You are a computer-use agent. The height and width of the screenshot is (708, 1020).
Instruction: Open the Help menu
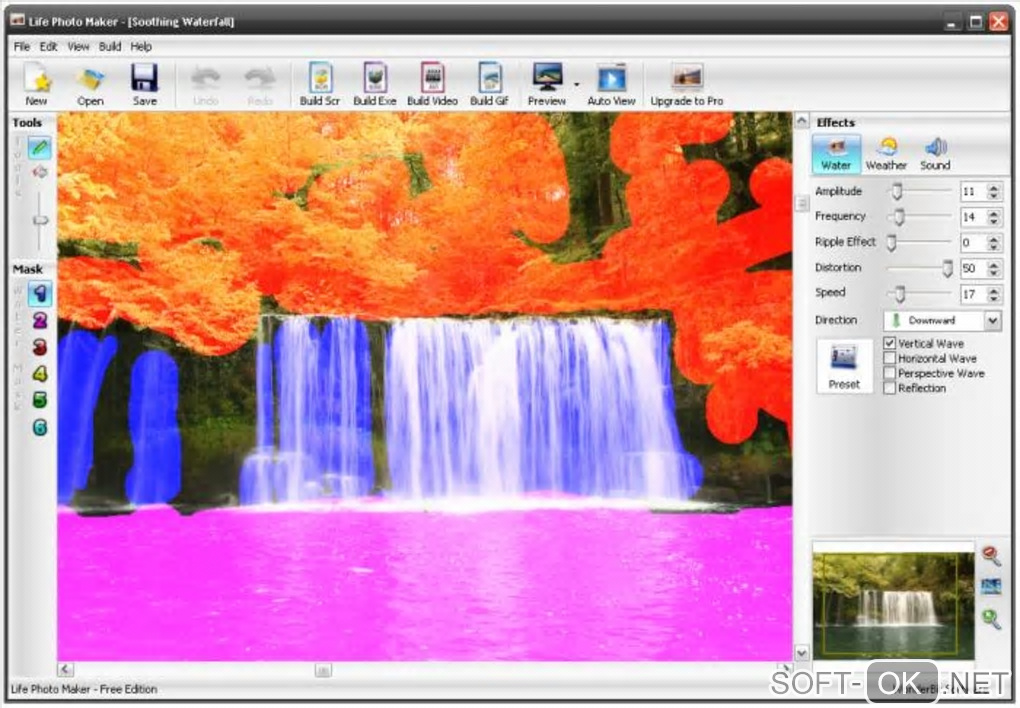141,47
